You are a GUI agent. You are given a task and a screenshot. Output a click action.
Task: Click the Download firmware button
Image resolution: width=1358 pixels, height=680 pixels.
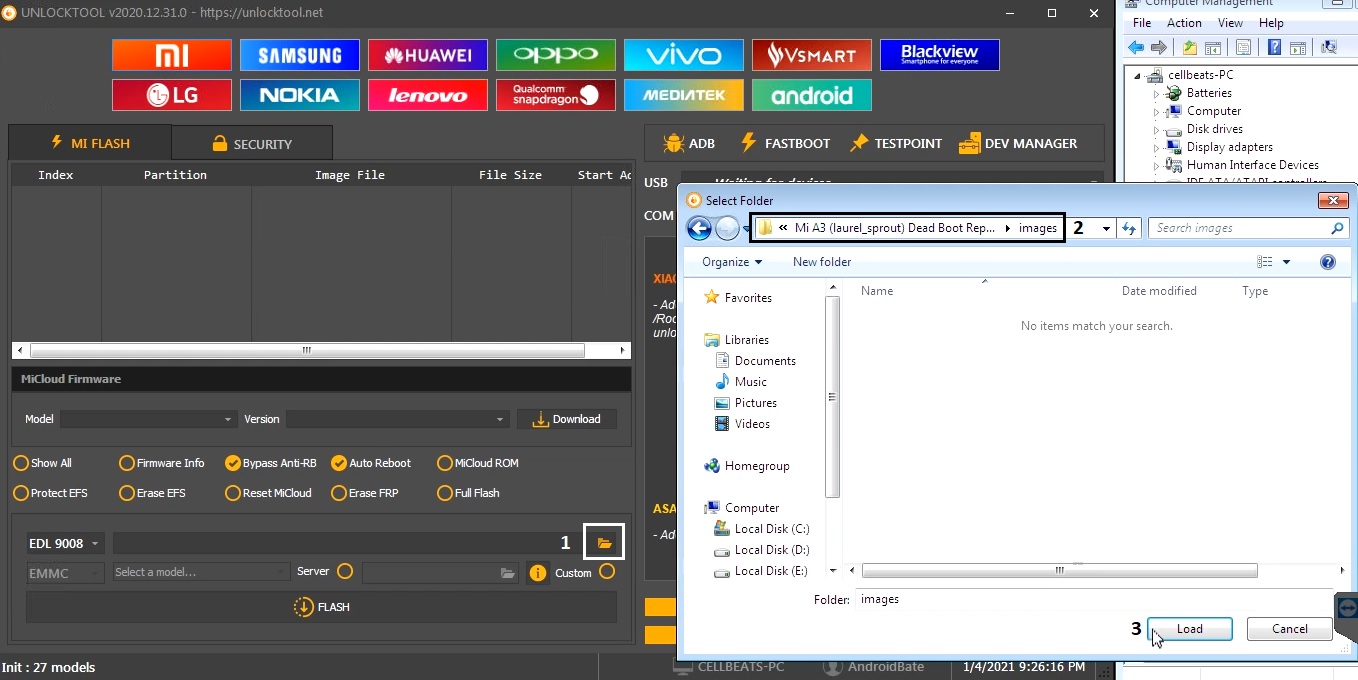567,419
